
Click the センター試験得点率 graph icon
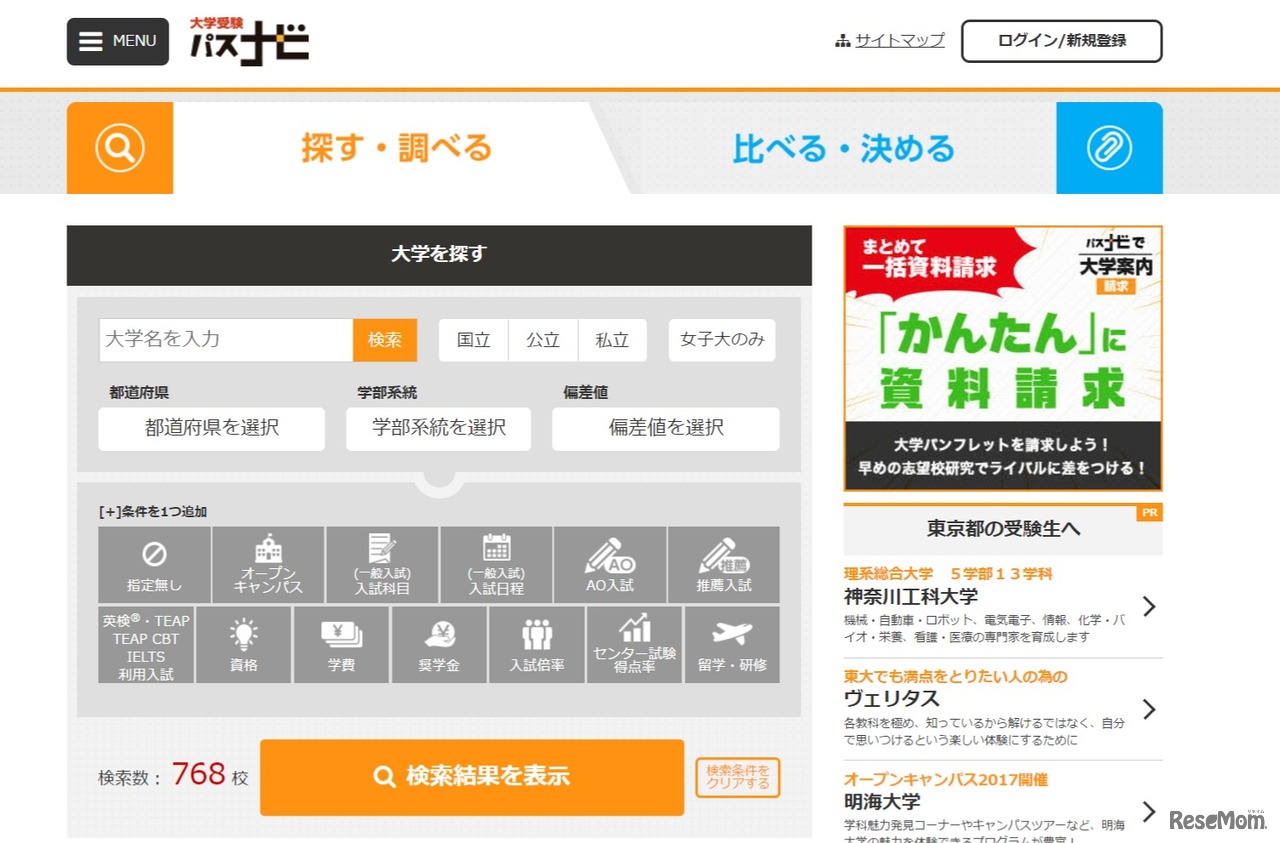[x=633, y=645]
